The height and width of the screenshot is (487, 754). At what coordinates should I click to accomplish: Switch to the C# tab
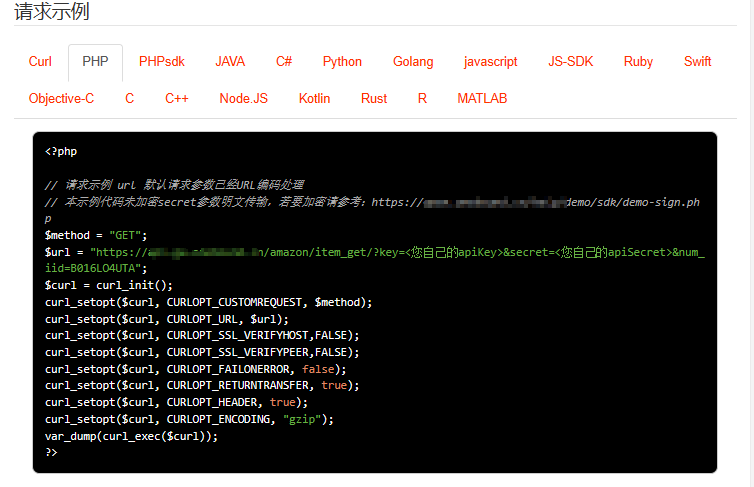(284, 62)
